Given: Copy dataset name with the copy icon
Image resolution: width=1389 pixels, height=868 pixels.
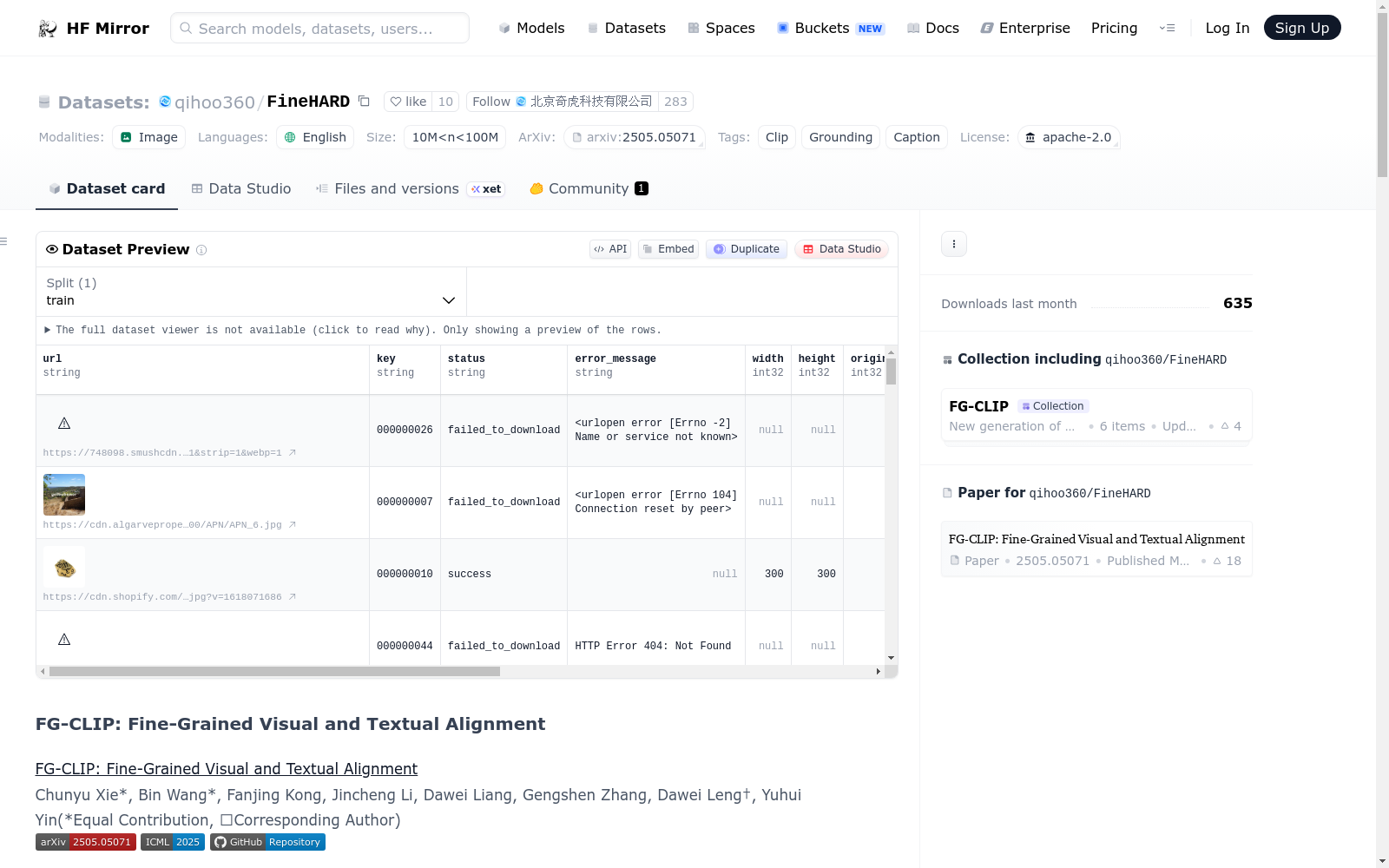Looking at the screenshot, I should (x=365, y=102).
